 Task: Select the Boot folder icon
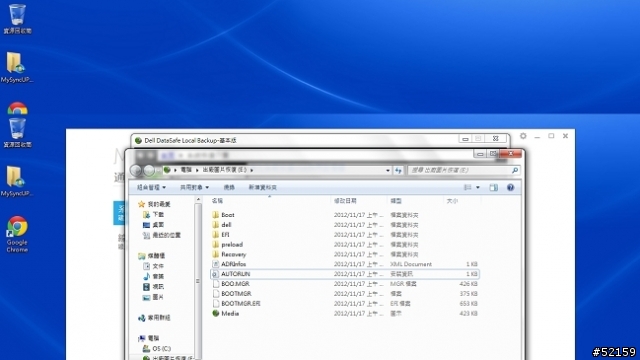click(216, 215)
